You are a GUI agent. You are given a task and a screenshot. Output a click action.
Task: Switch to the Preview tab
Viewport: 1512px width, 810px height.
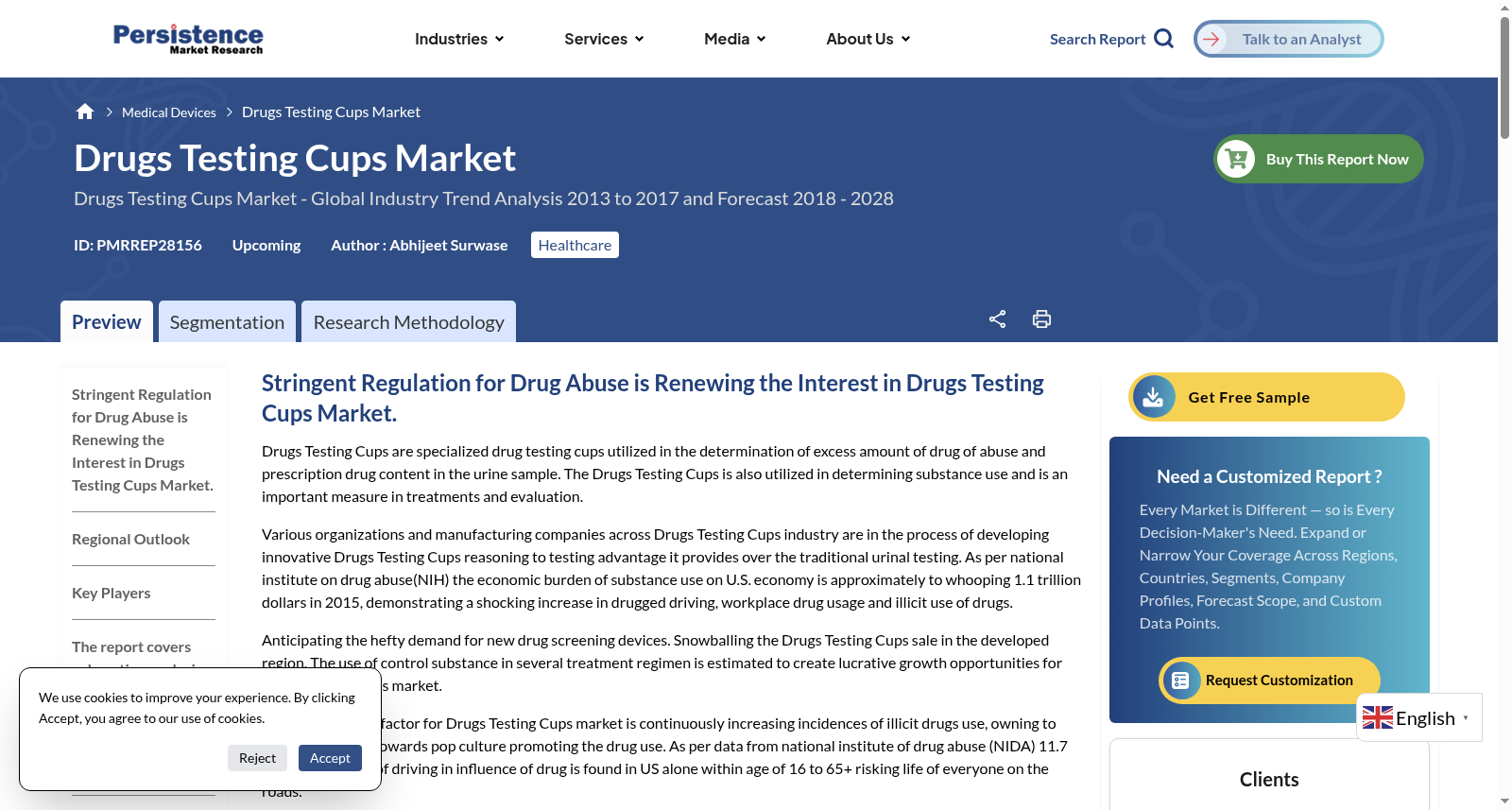click(107, 321)
